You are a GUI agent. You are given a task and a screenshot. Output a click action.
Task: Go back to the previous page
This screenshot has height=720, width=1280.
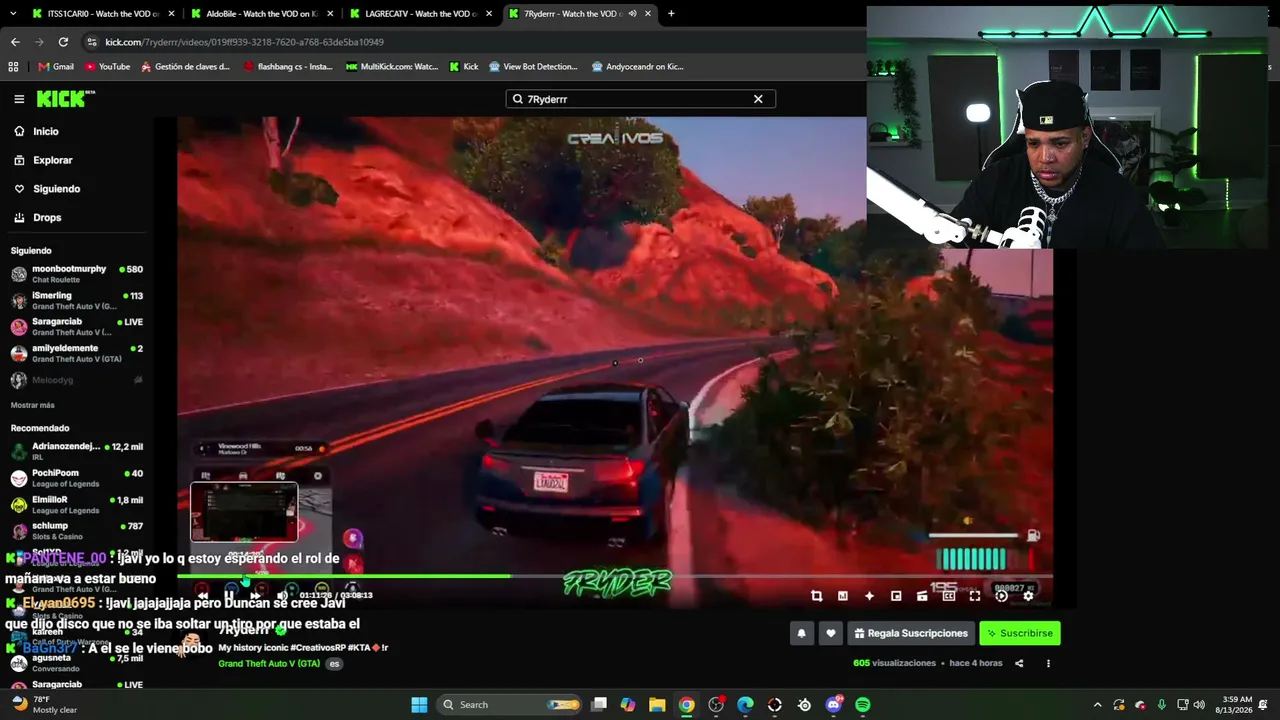tap(15, 42)
